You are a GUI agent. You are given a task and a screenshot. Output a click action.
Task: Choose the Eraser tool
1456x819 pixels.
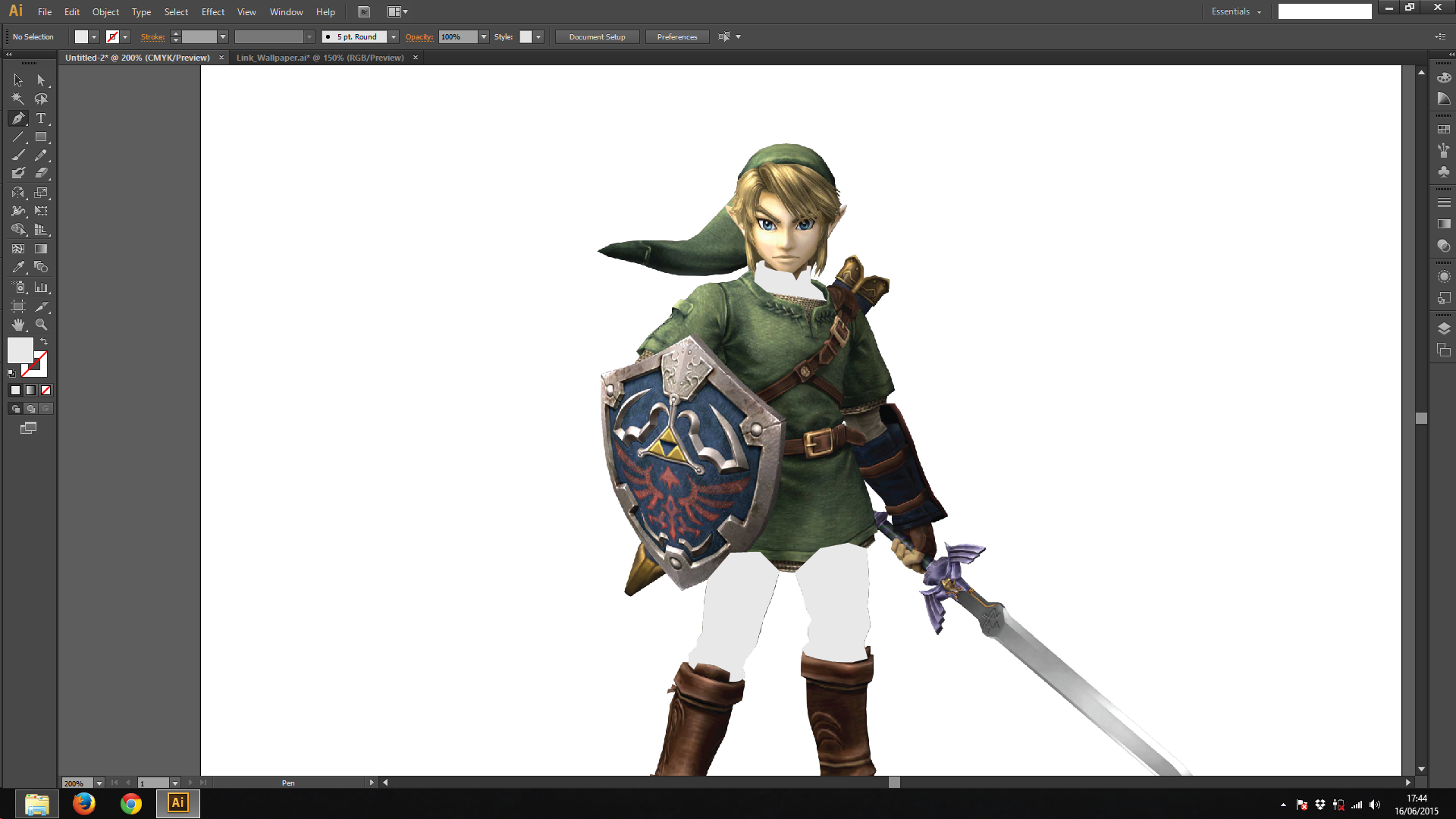[41, 173]
